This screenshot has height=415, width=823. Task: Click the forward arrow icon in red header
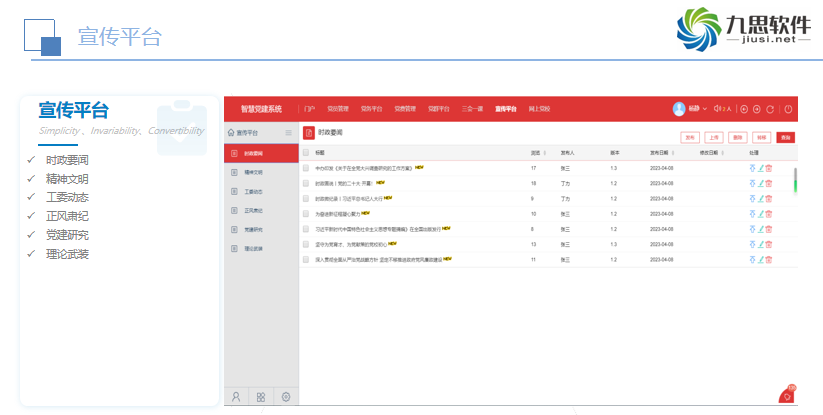(756, 109)
